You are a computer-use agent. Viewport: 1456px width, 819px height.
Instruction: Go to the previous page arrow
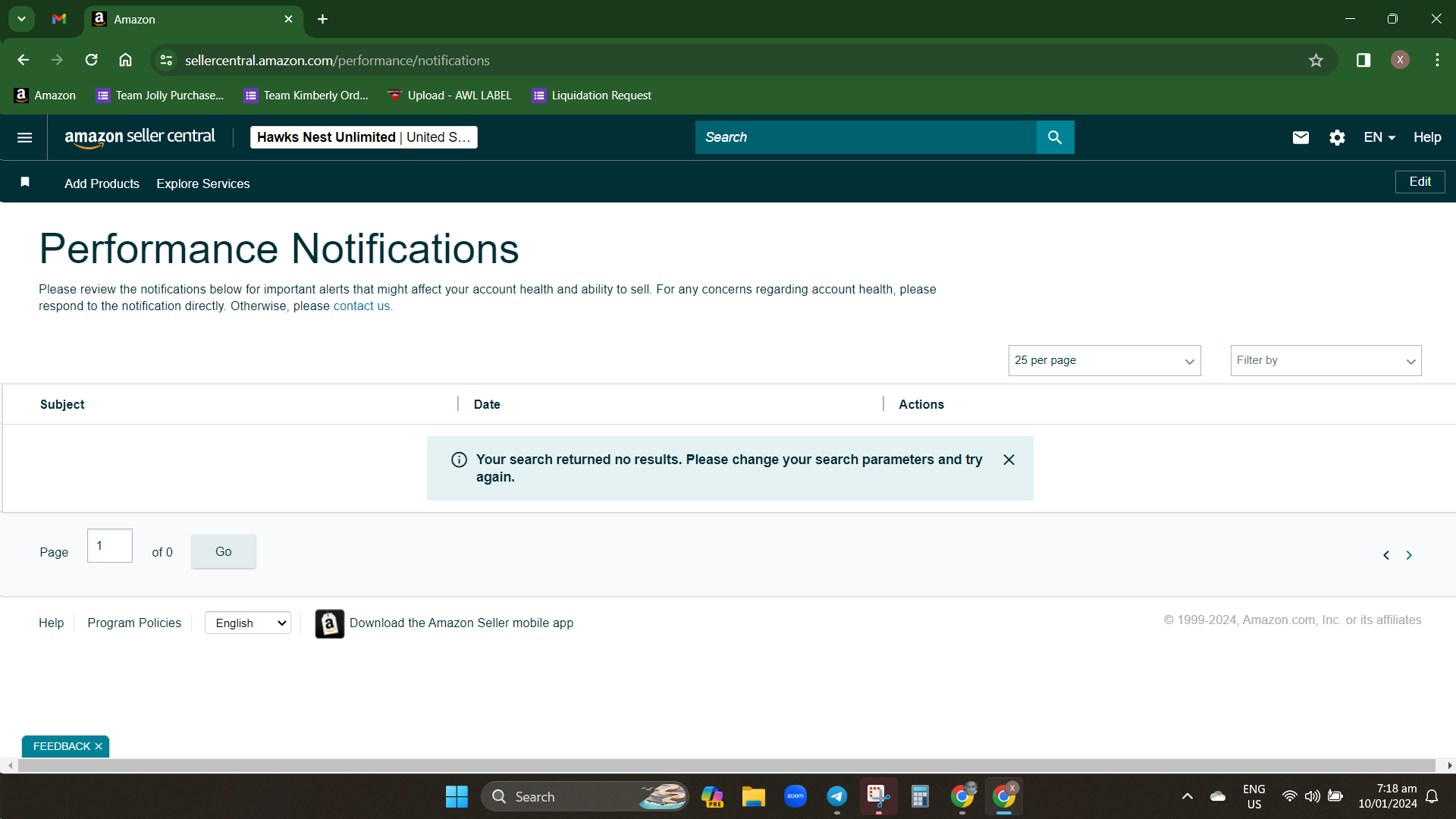point(1386,555)
